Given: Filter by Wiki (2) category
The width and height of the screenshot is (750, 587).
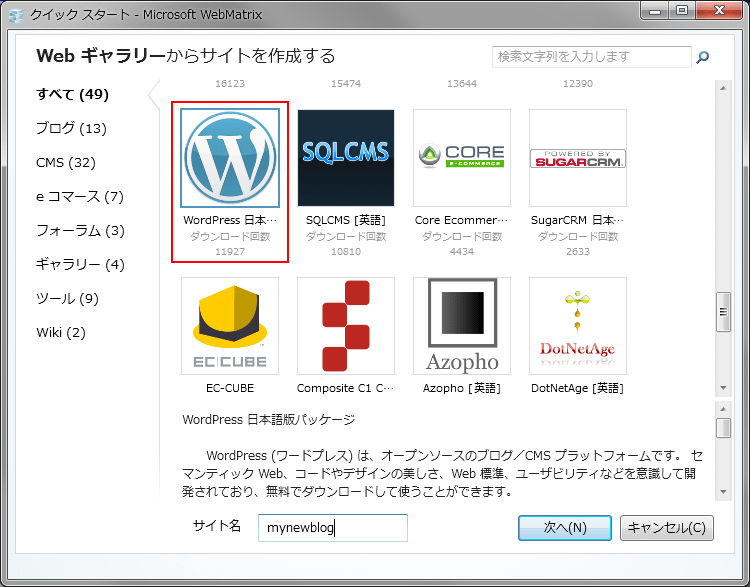Looking at the screenshot, I should (x=61, y=332).
